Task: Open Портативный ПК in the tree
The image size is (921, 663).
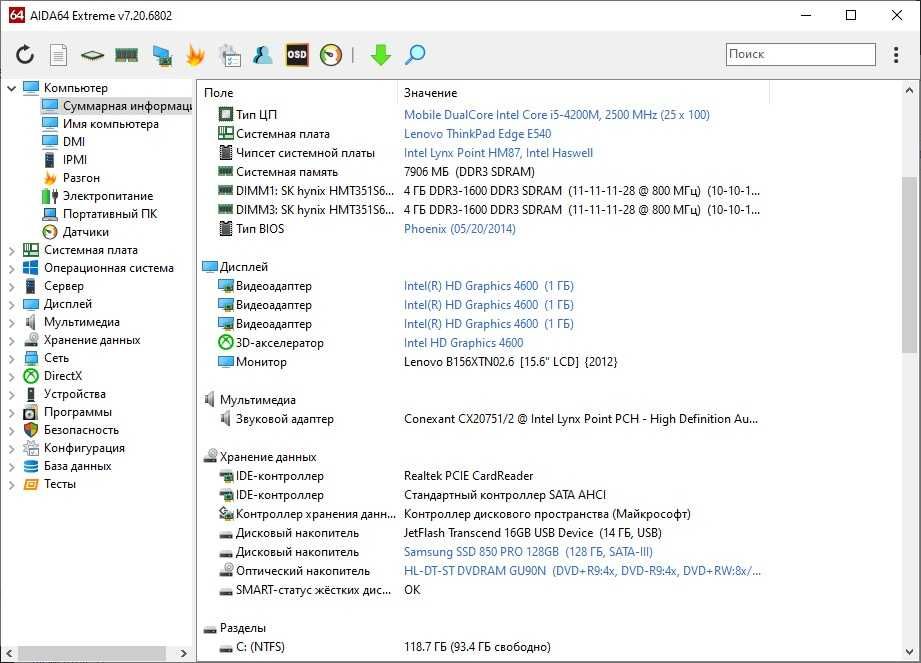Action: point(110,214)
